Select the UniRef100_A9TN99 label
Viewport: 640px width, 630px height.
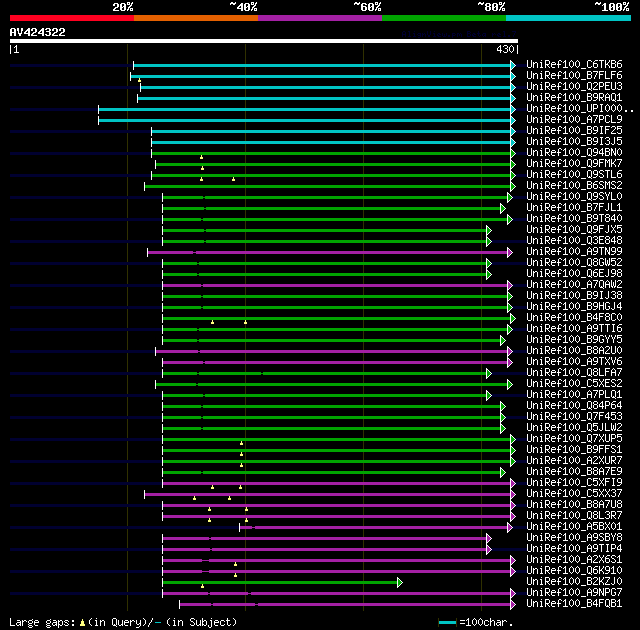point(574,252)
